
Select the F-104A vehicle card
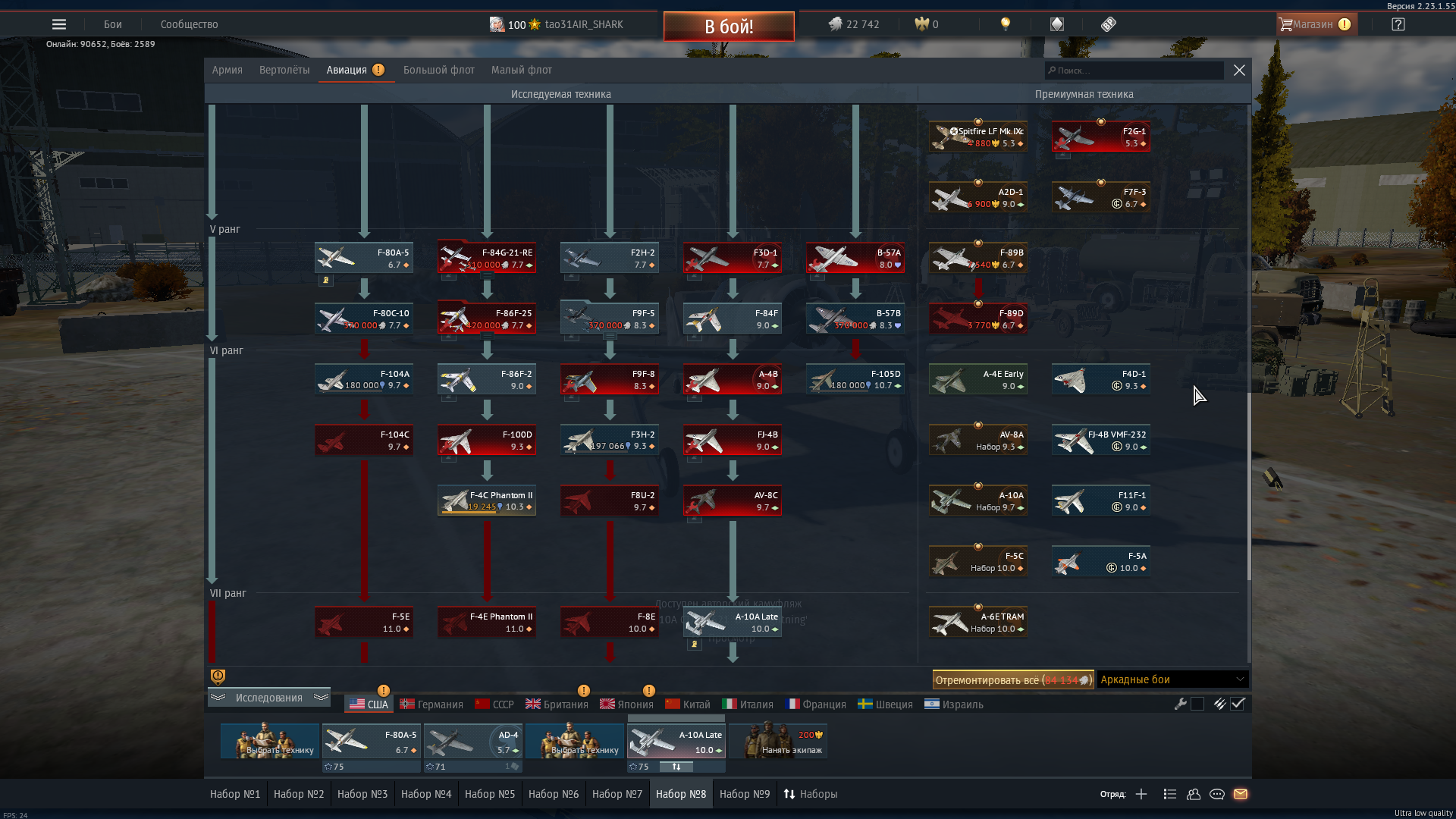(x=364, y=379)
